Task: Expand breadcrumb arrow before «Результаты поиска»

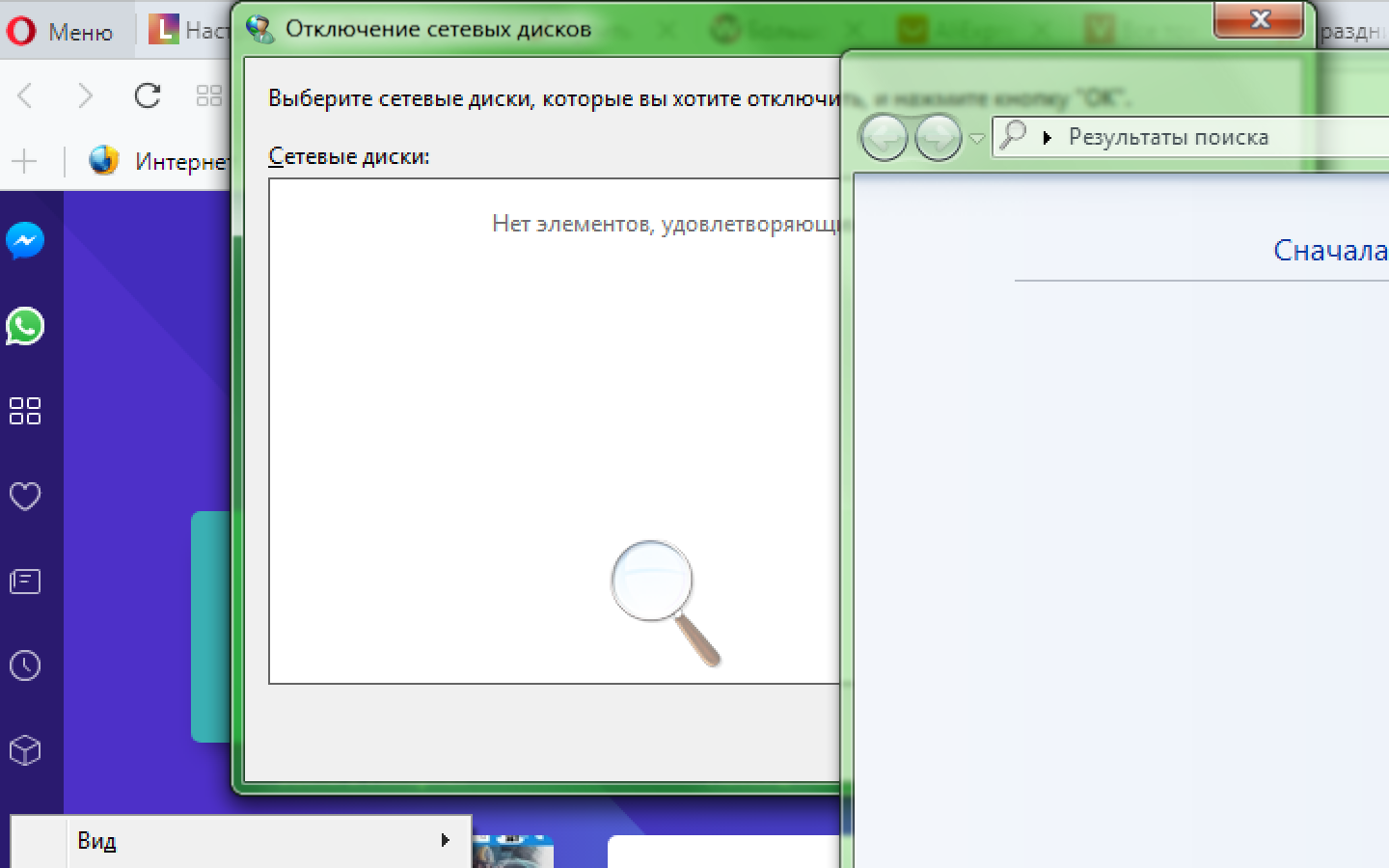Action: (x=1047, y=138)
